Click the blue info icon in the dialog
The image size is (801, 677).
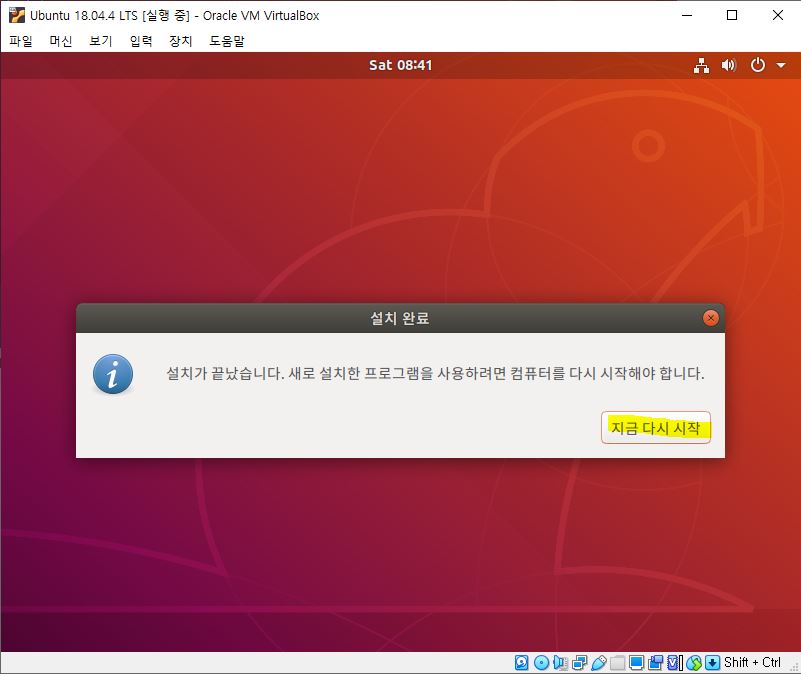tap(113, 374)
